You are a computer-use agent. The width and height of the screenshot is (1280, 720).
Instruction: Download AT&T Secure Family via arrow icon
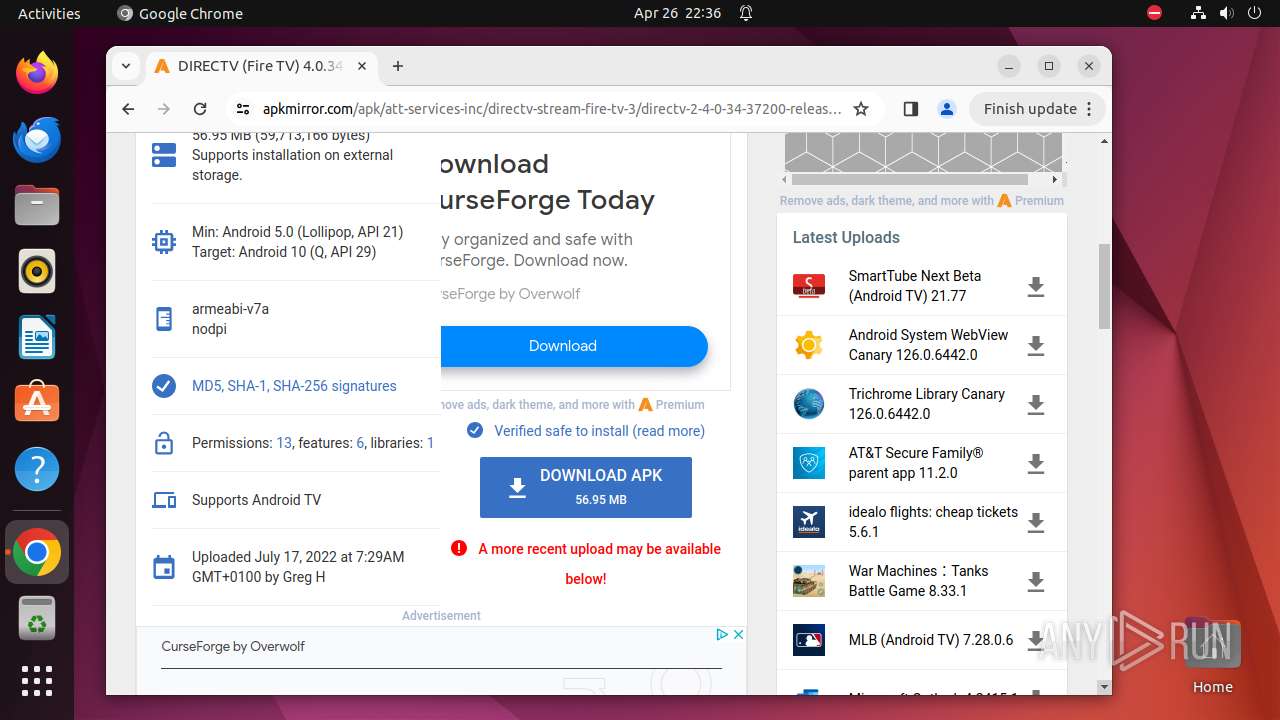[1036, 464]
